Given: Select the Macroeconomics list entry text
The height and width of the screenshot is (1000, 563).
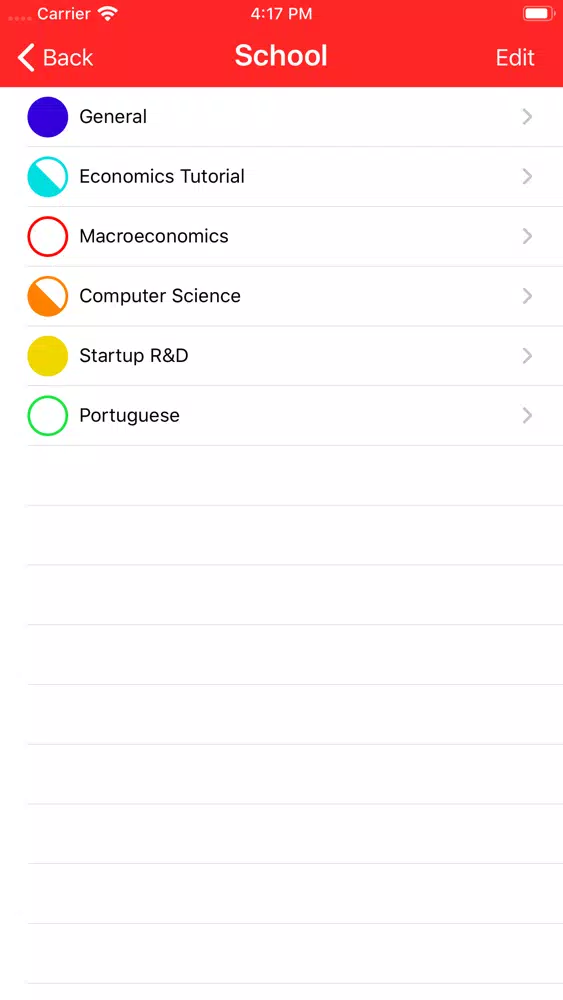Looking at the screenshot, I should point(154,236).
